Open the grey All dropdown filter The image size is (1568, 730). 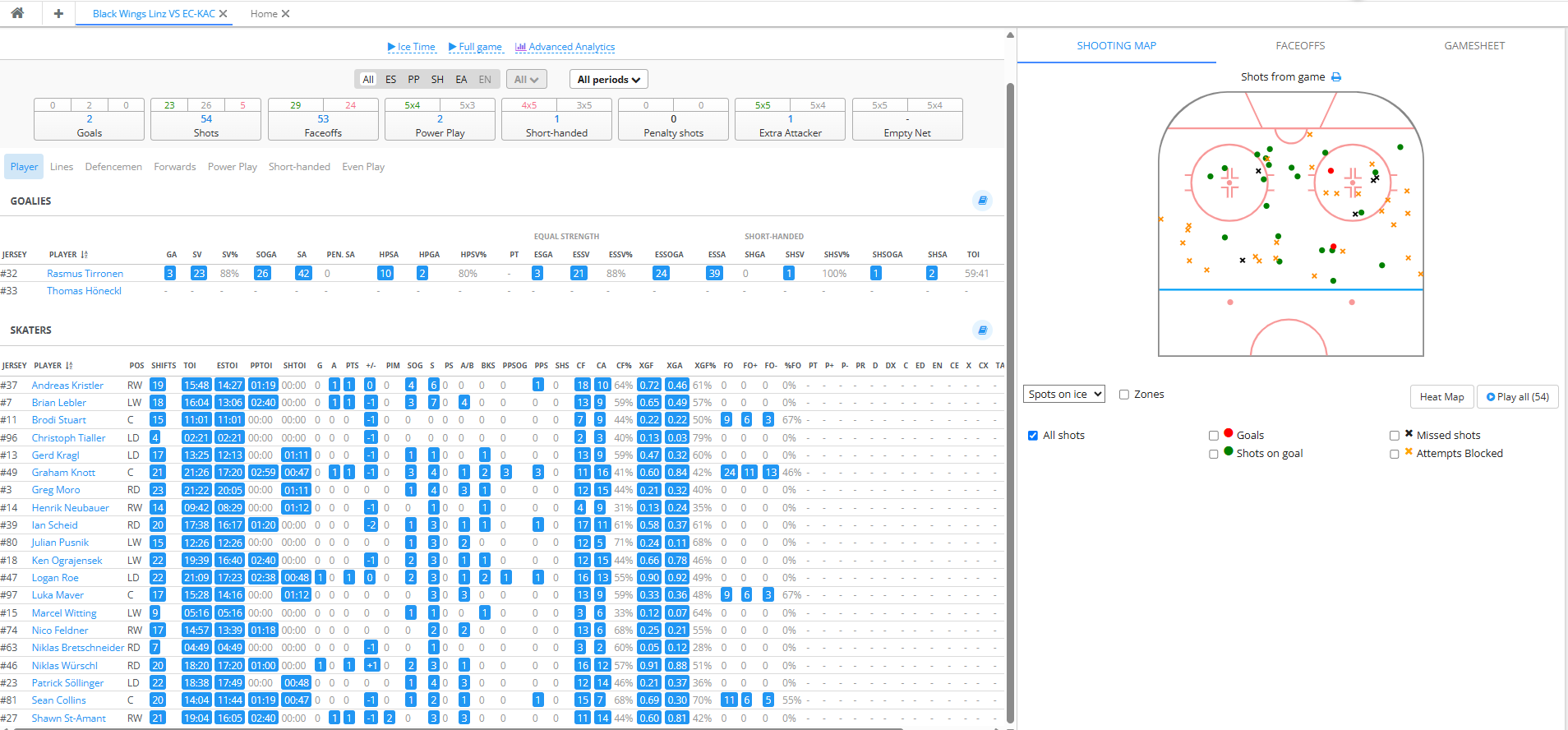pos(526,80)
